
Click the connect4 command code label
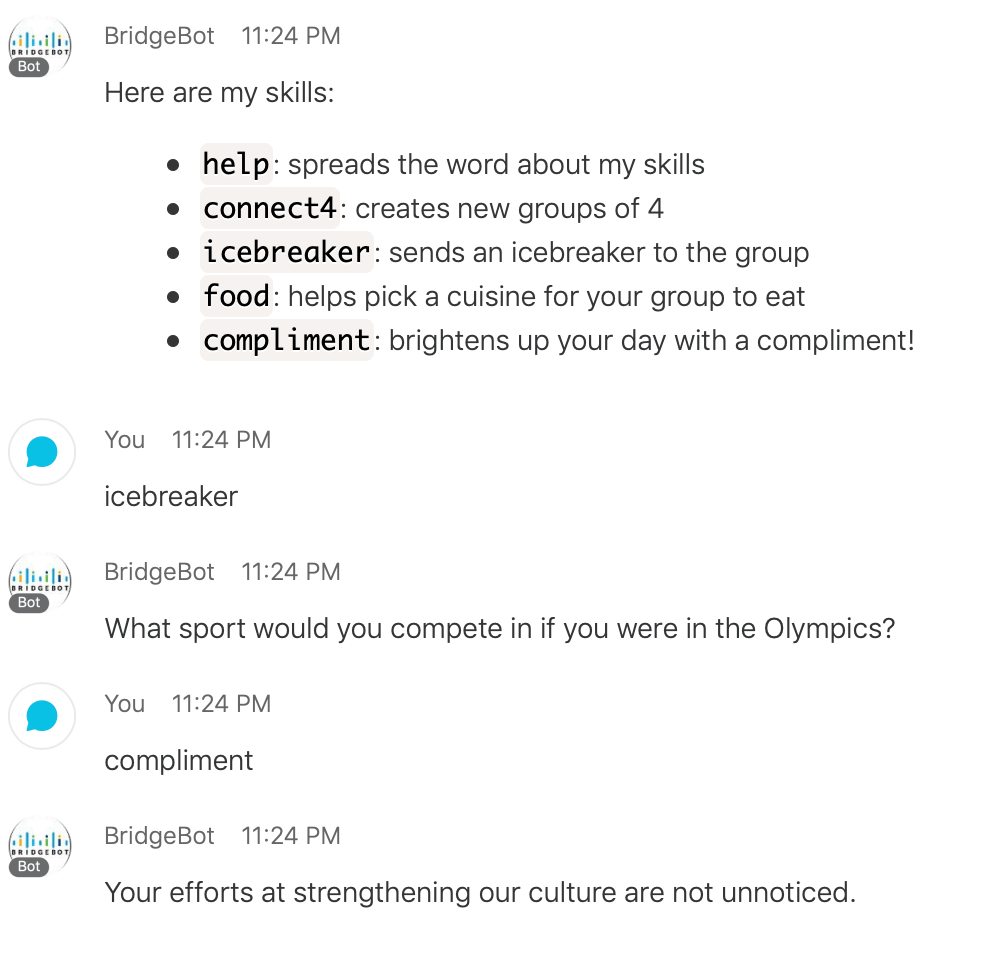pos(270,208)
